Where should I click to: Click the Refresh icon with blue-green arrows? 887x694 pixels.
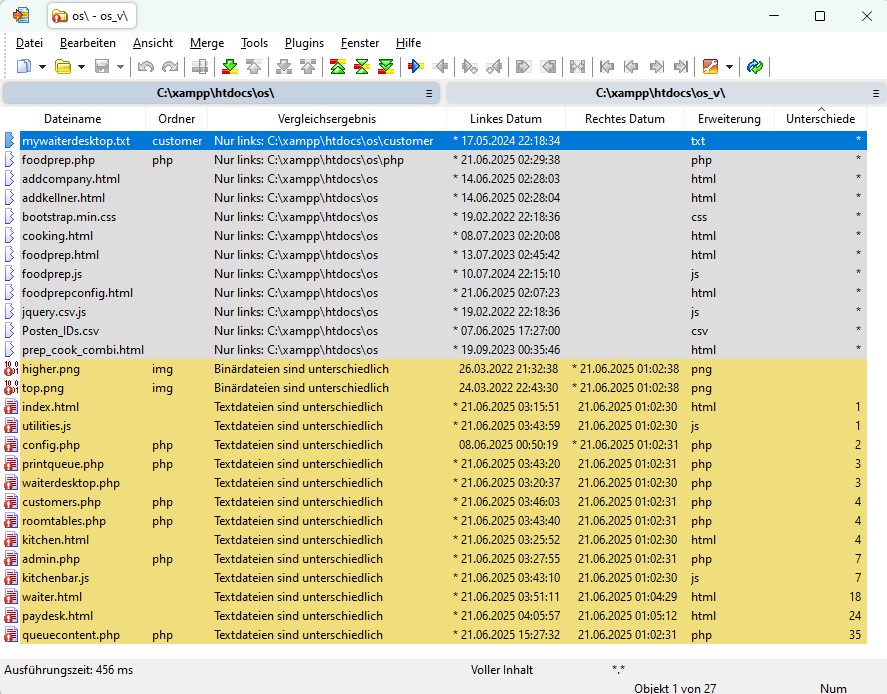755,67
